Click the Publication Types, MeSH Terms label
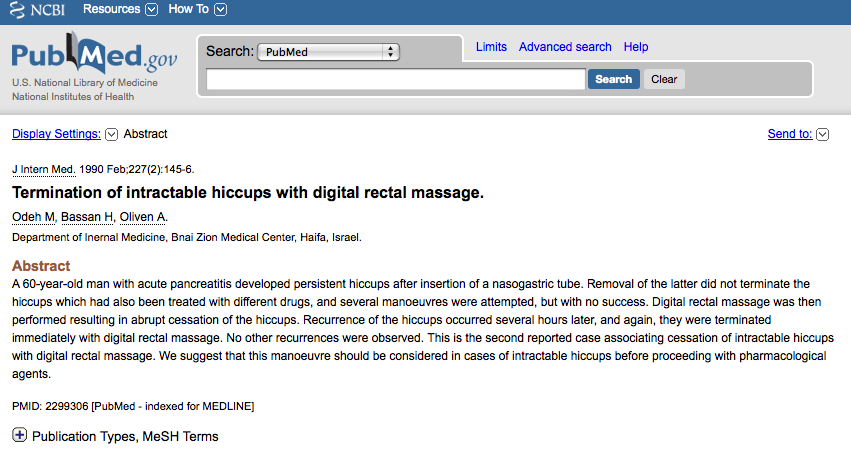The image size is (851, 461). click(x=125, y=437)
